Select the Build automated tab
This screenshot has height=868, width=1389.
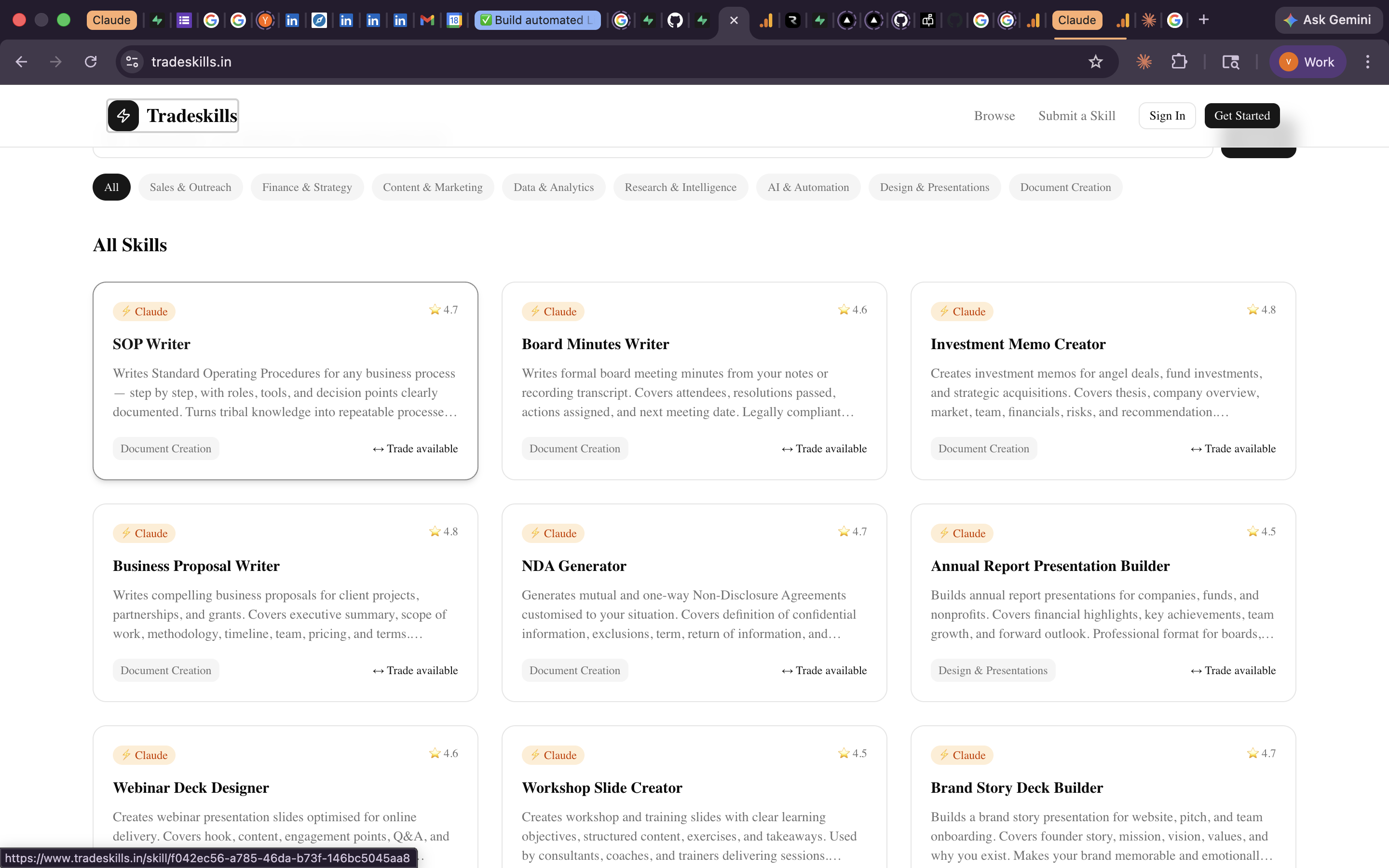coord(537,19)
